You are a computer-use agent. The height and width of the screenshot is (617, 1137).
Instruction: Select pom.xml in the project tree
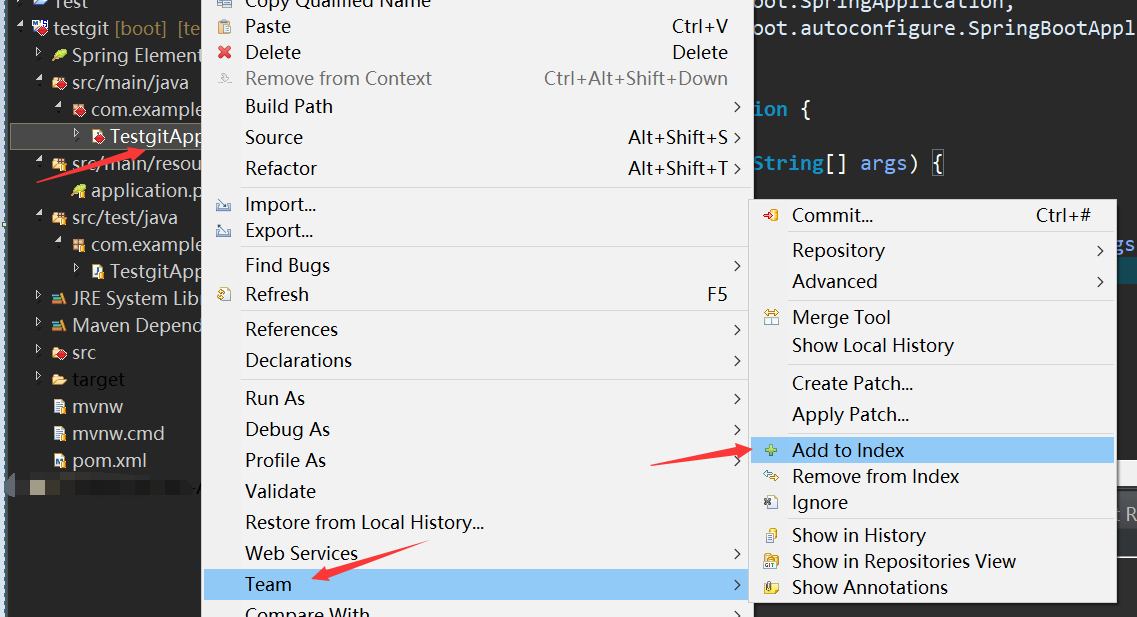point(109,460)
